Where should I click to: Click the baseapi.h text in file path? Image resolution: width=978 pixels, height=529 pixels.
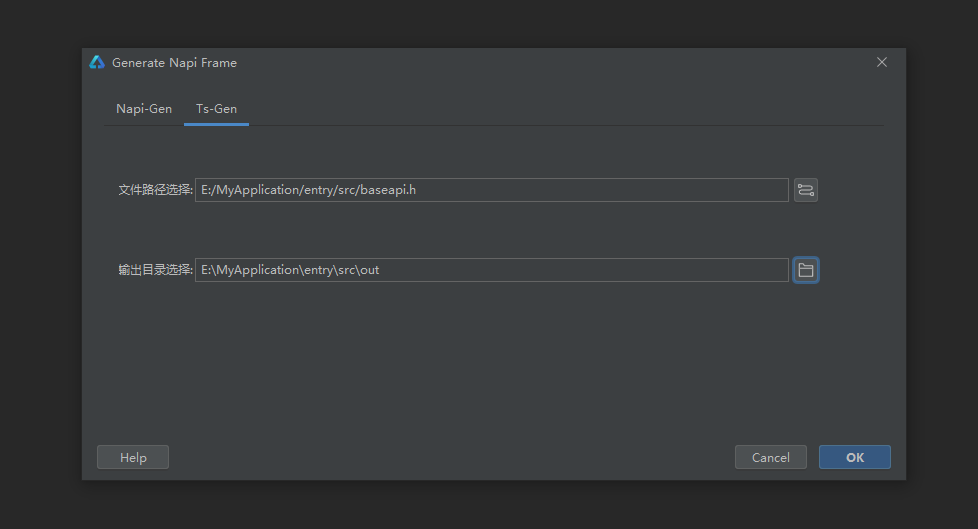(x=387, y=190)
